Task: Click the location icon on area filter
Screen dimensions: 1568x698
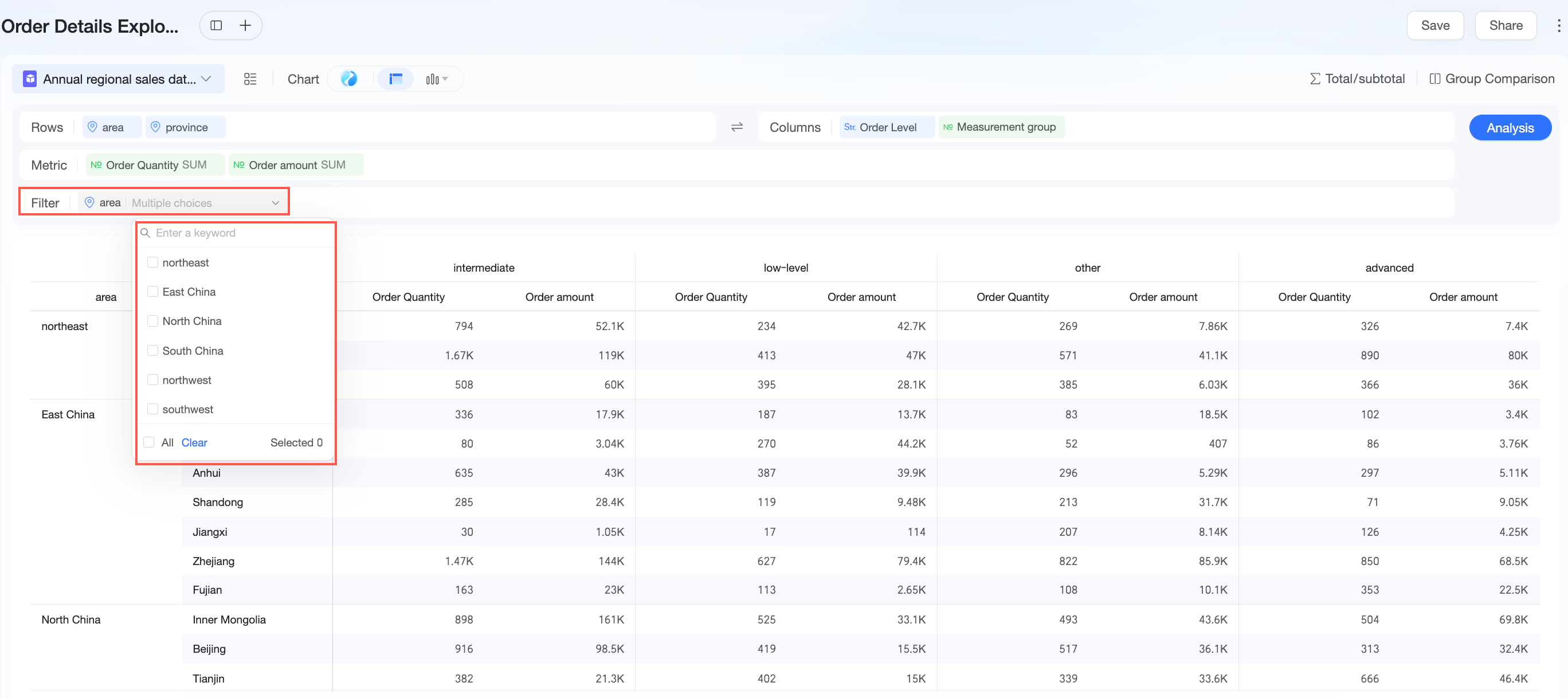Action: [x=89, y=203]
